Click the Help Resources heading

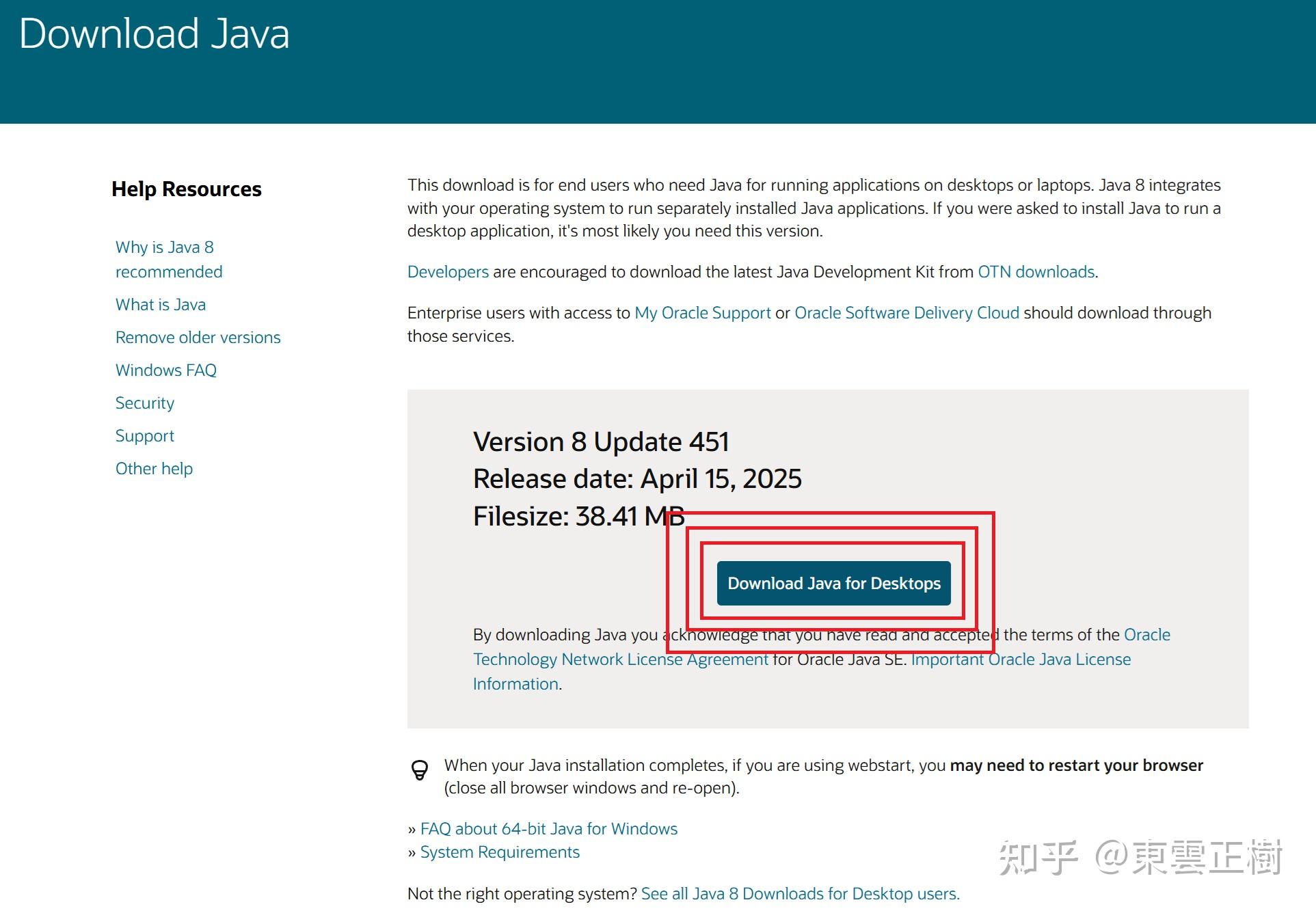coord(187,189)
